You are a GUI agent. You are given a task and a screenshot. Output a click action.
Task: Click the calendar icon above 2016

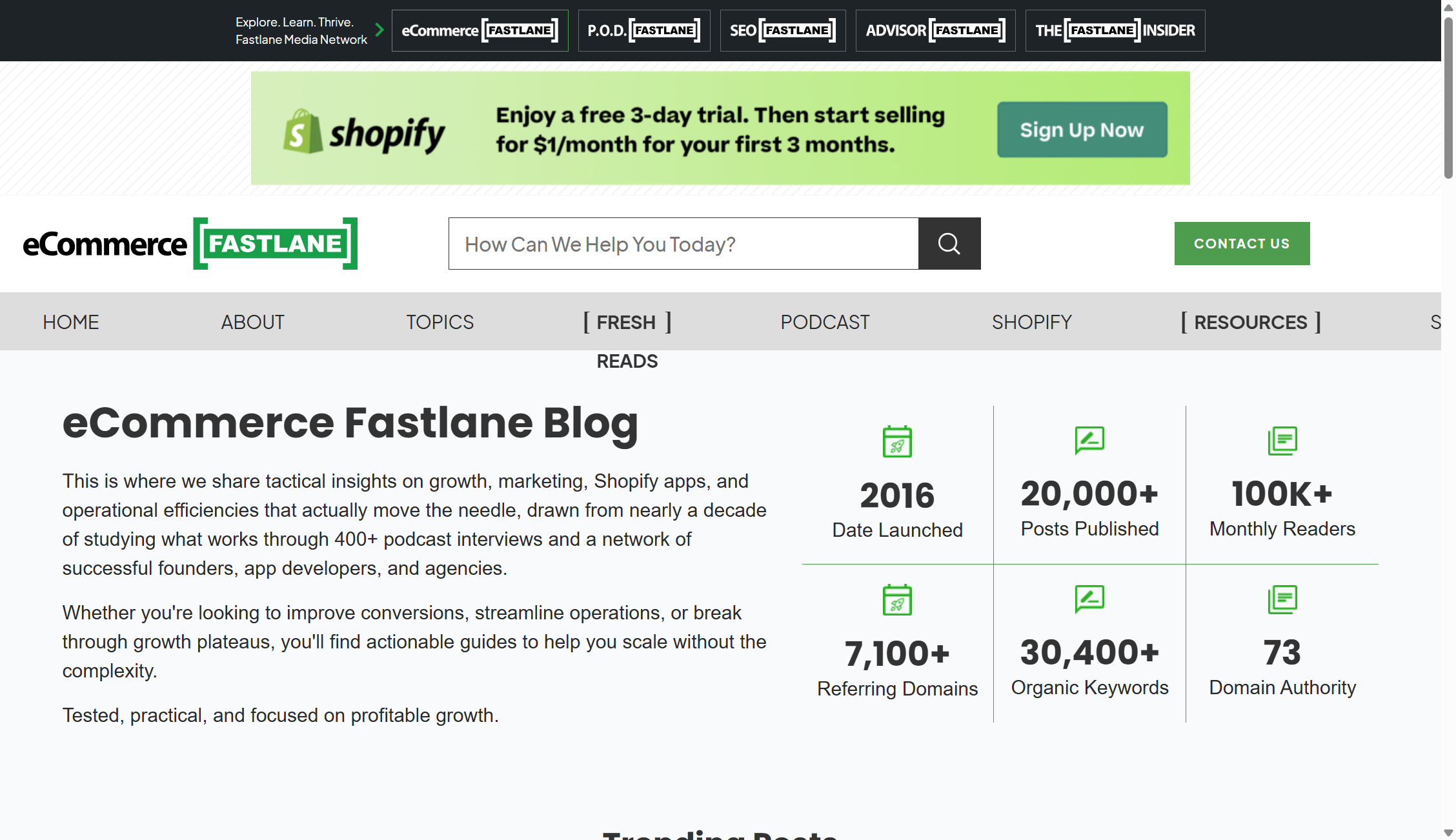897,442
